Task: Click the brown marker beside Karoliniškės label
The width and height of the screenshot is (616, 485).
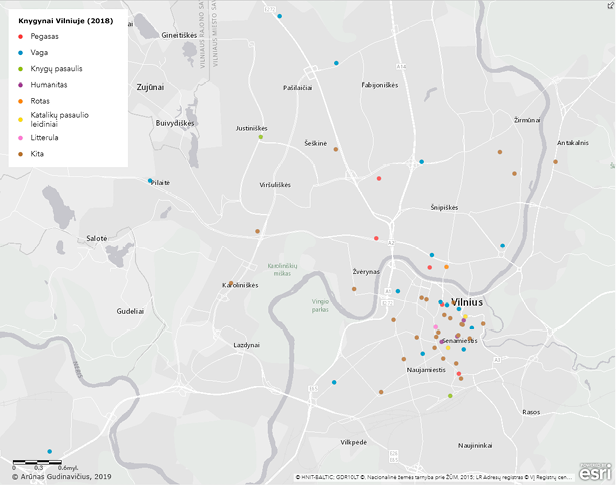Action: tap(231, 283)
